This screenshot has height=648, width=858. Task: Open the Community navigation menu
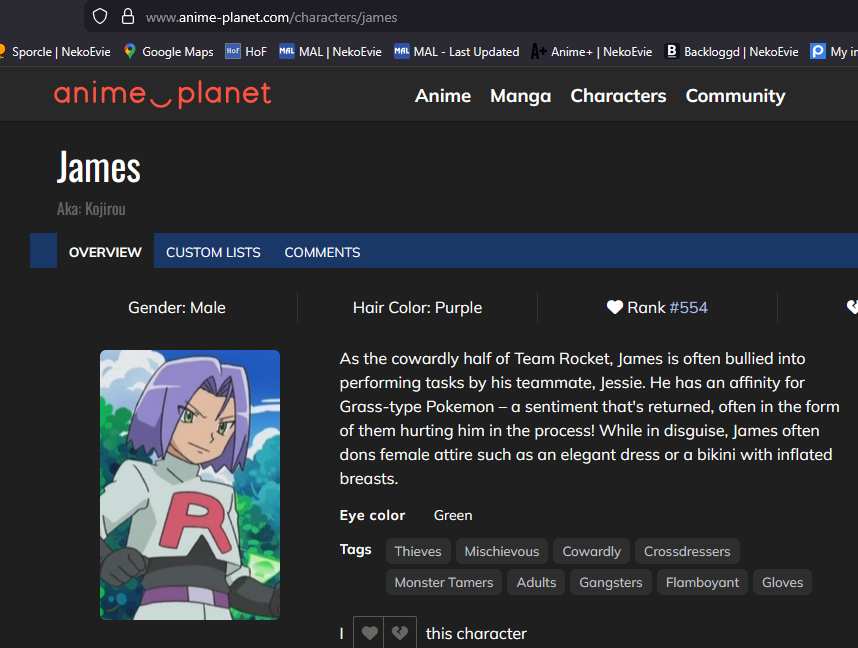pos(735,96)
